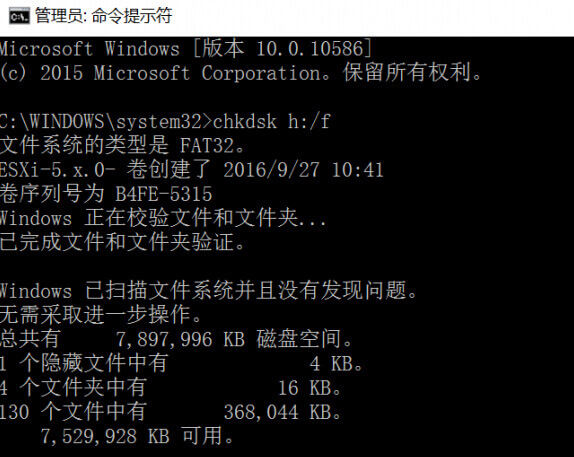
Task: Select the total disk space 7,897,996 KB value
Action: click(180, 339)
